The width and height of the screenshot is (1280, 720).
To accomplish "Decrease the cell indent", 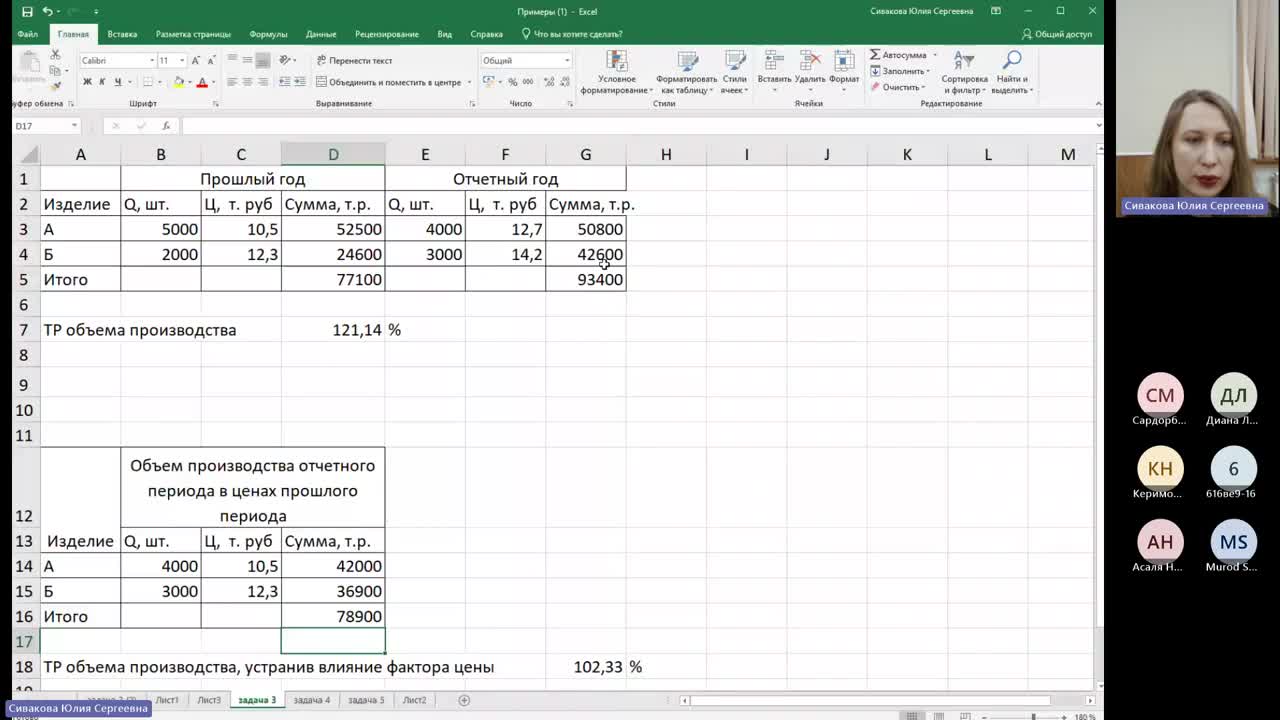I will [284, 82].
